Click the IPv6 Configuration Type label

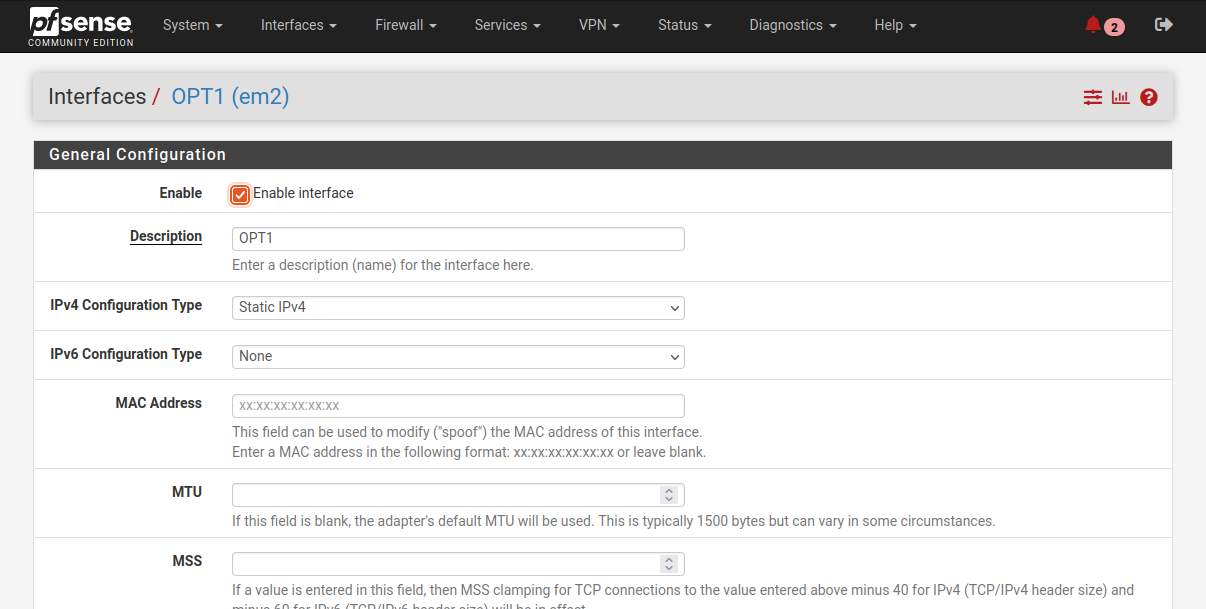[x=126, y=355]
